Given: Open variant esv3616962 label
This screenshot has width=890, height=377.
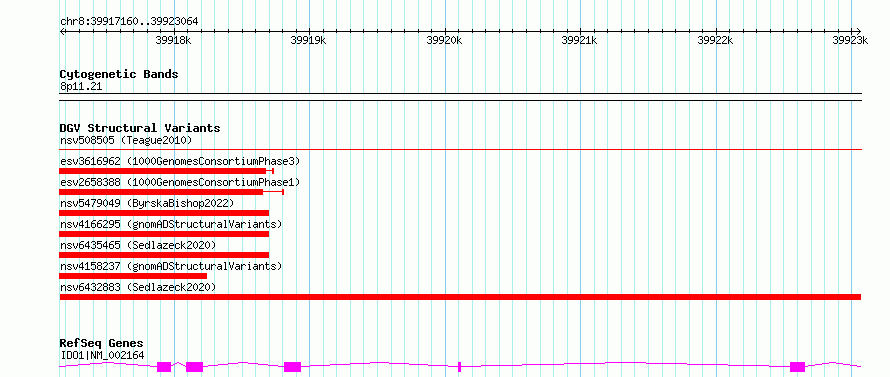Looking at the screenshot, I should [x=180, y=161].
